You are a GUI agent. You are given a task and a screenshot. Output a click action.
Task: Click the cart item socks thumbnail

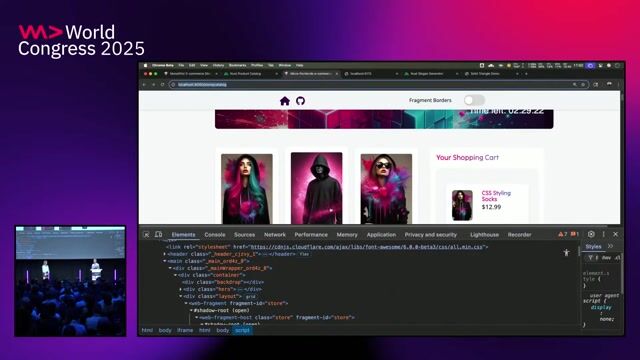click(x=462, y=205)
